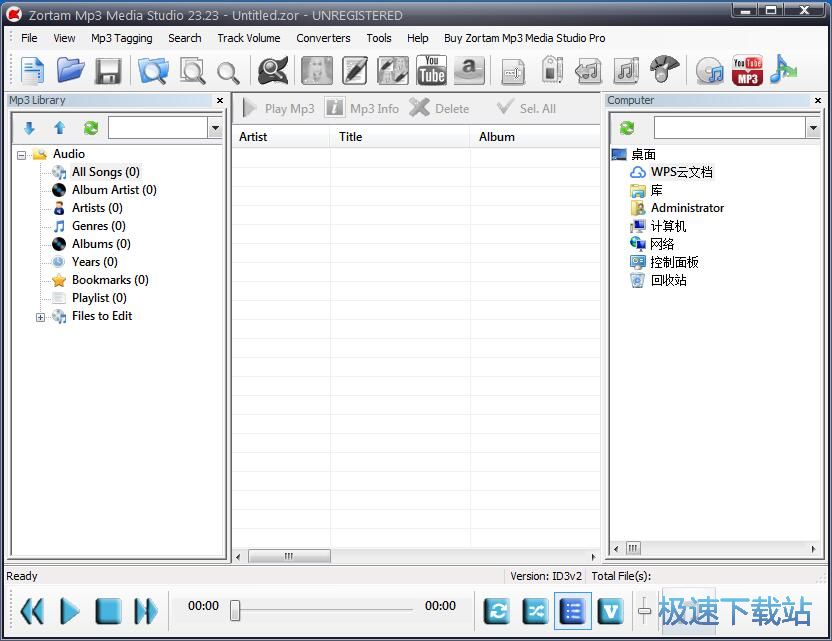Click the new document toolbar icon
The width and height of the screenshot is (832, 641).
coord(33,70)
